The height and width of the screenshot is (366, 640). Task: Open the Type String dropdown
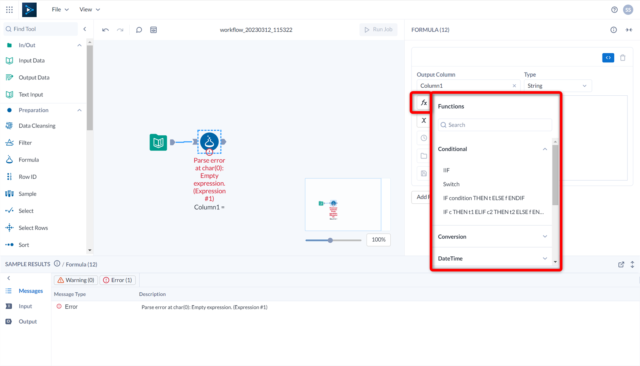(558, 86)
